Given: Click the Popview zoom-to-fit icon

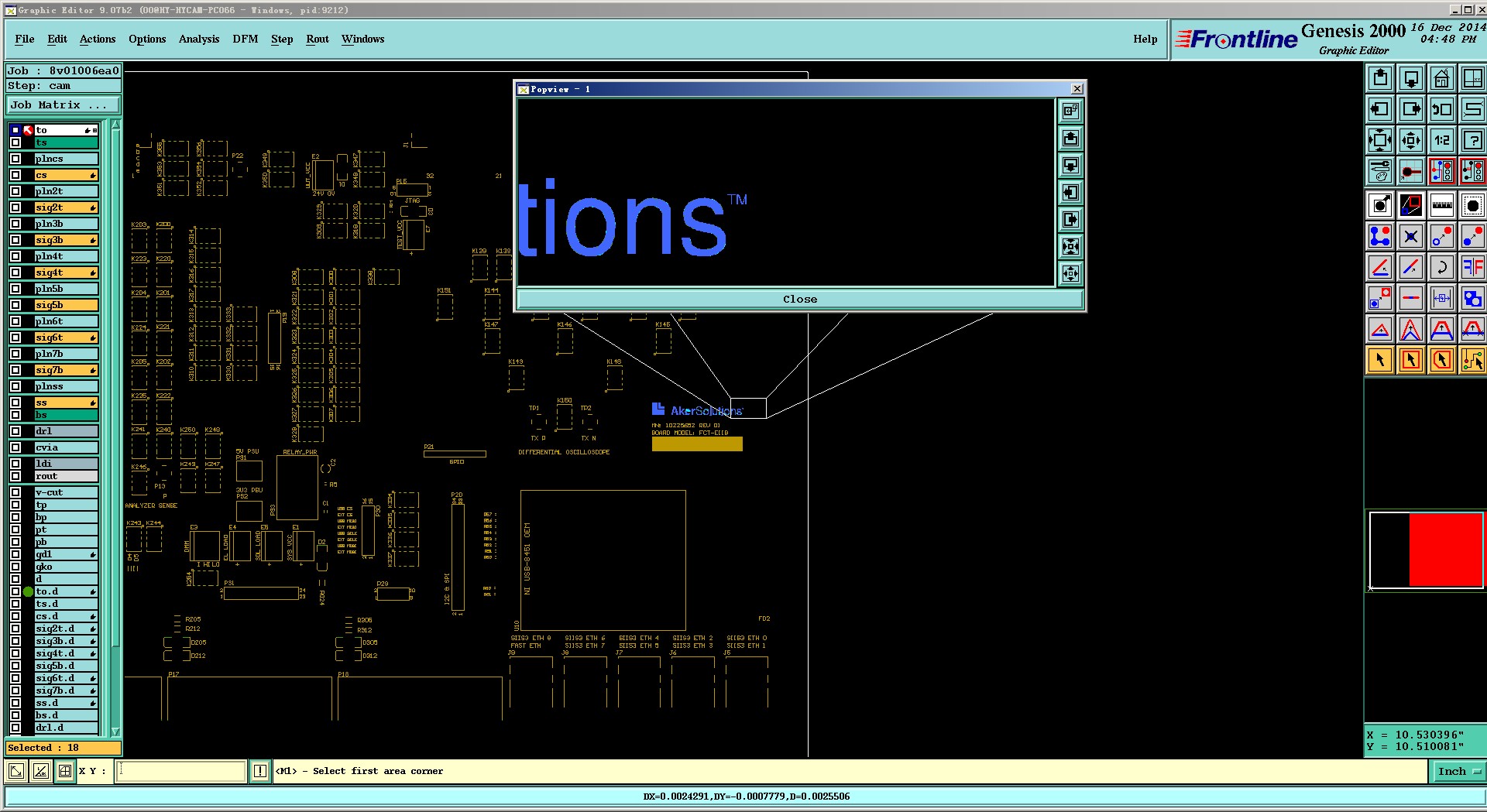Looking at the screenshot, I should click(x=1070, y=247).
